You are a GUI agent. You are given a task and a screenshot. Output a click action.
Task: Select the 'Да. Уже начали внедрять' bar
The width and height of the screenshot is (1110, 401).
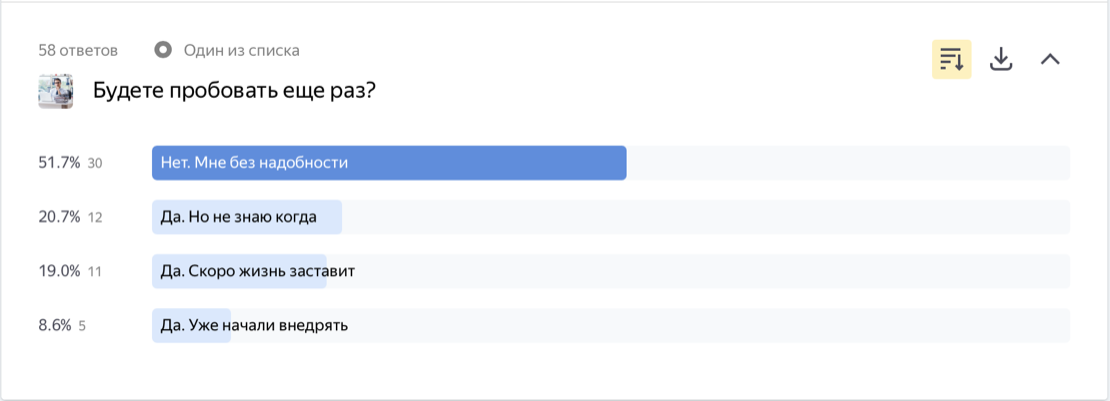click(x=611, y=325)
